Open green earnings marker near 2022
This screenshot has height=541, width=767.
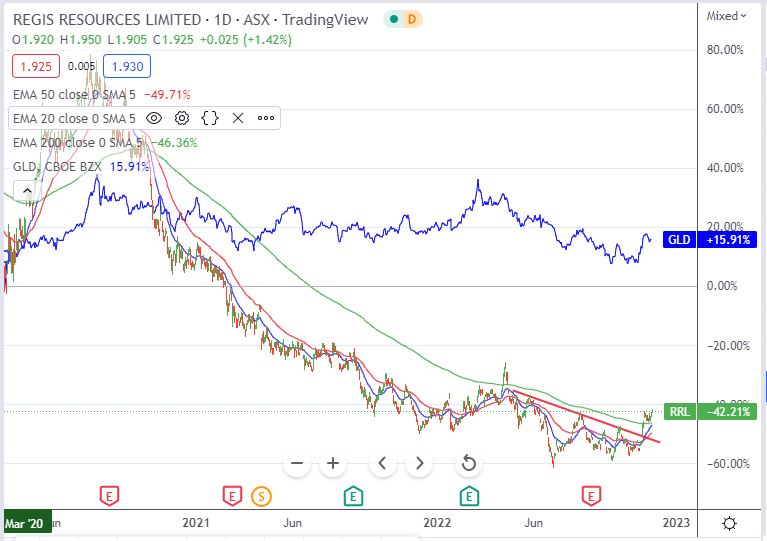(469, 496)
